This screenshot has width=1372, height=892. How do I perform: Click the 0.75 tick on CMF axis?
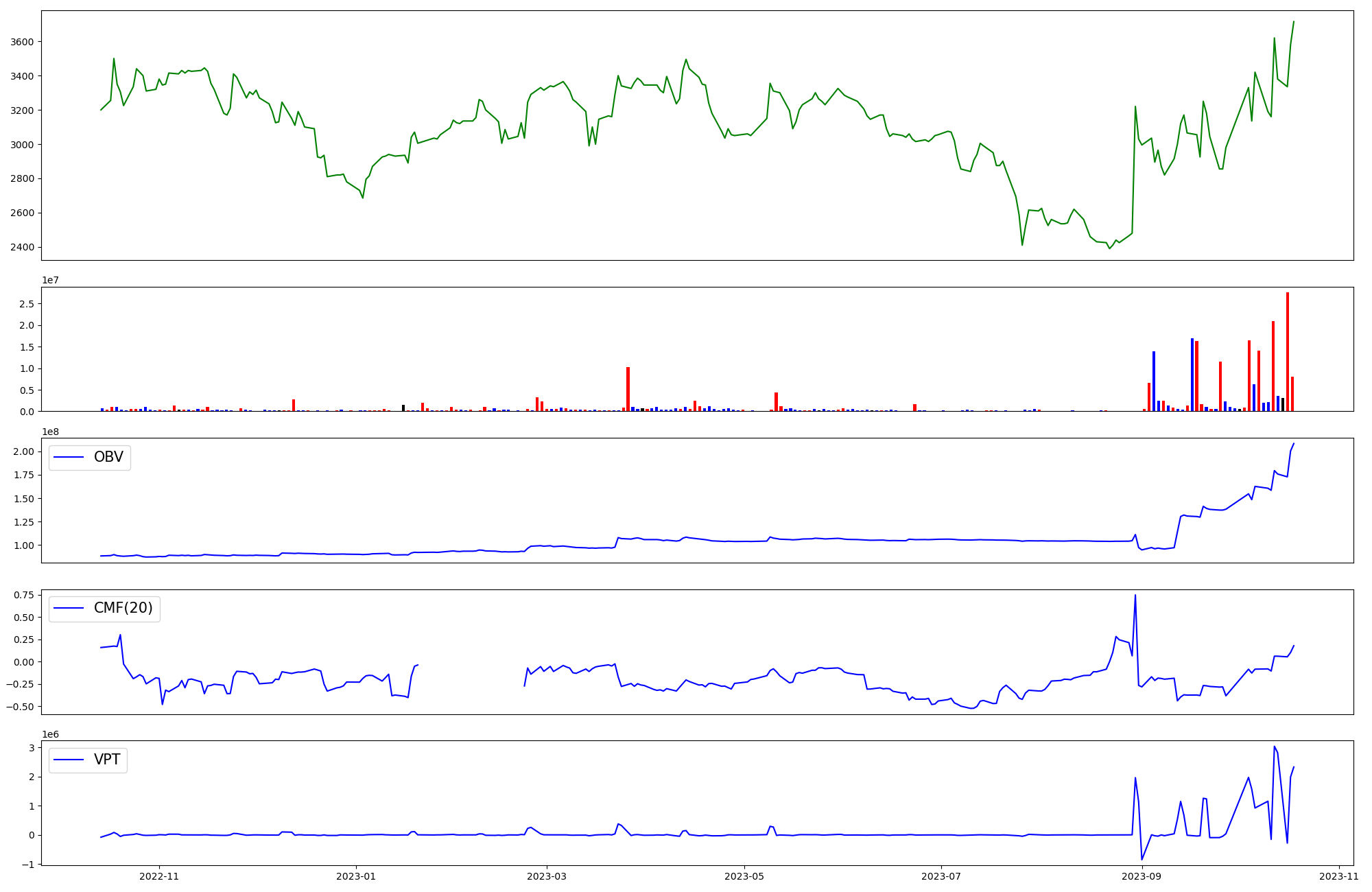pos(23,595)
